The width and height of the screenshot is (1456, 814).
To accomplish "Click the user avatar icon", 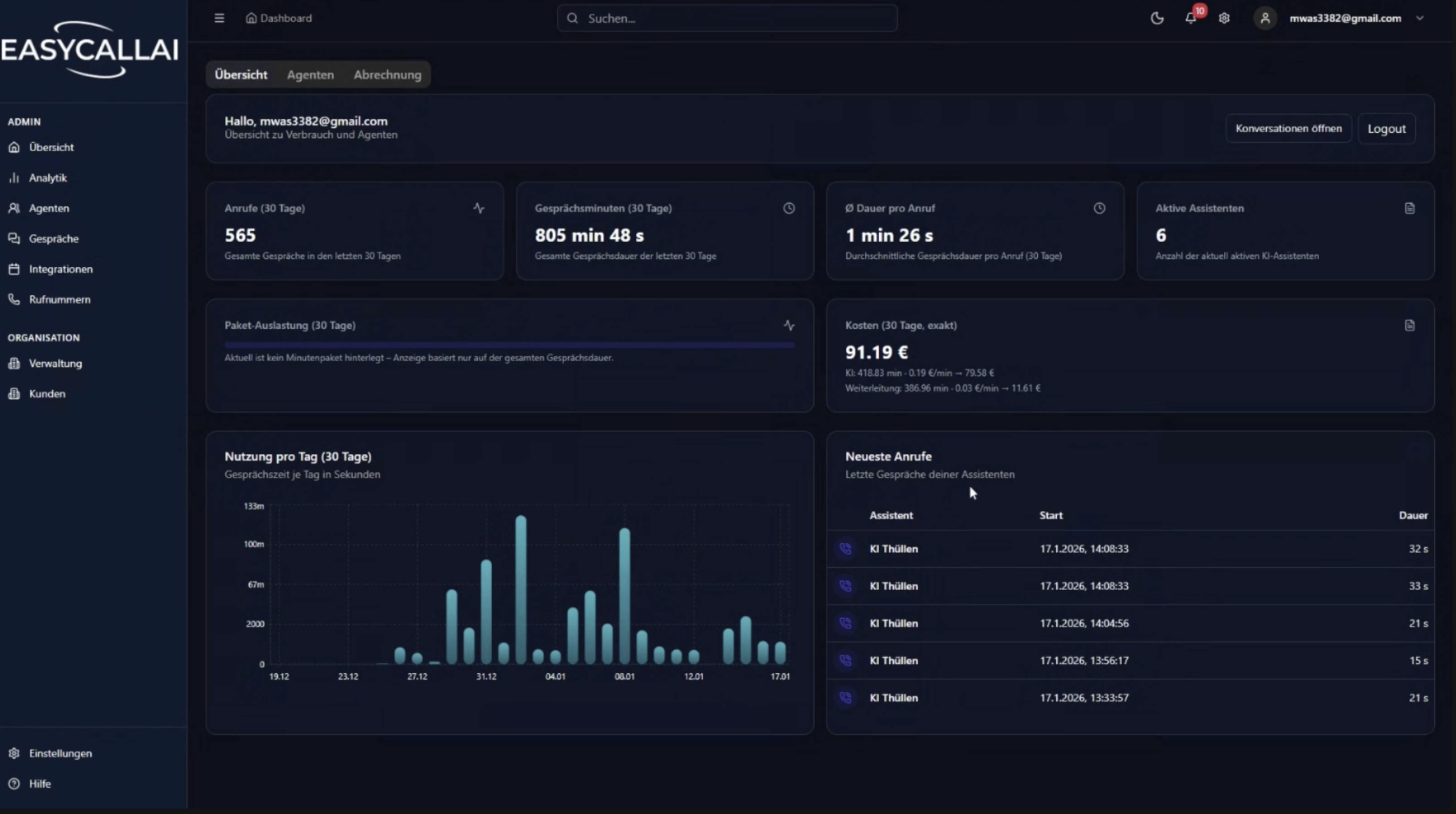I will [1265, 18].
